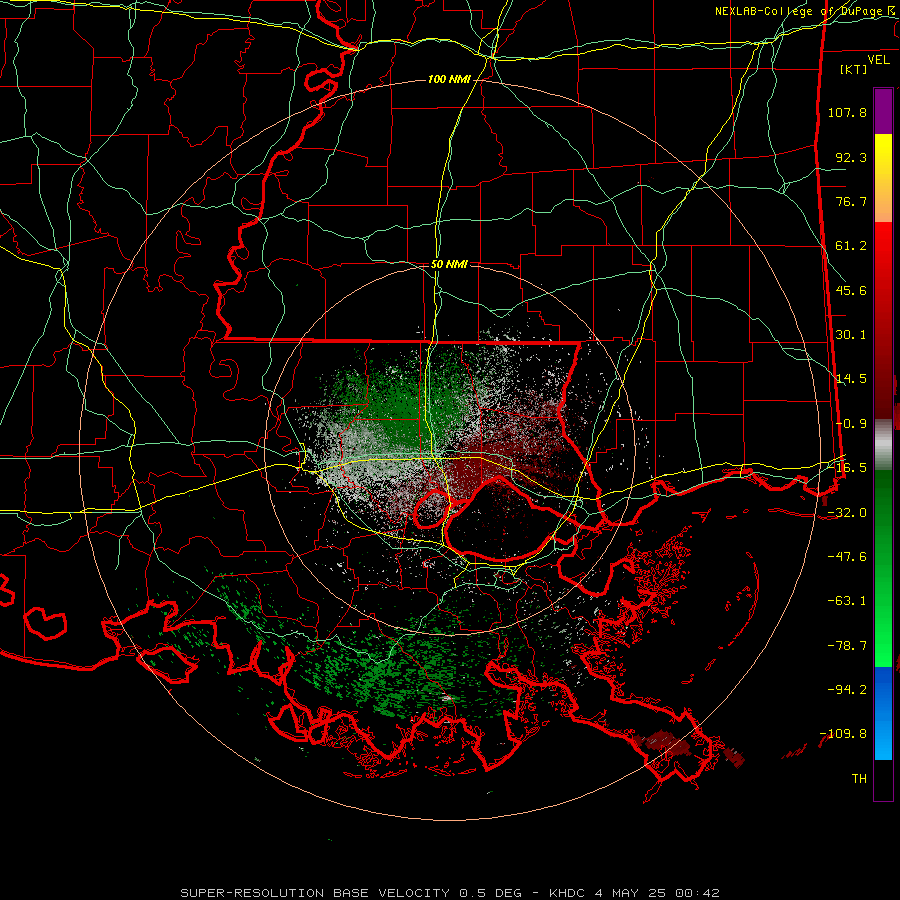
Task: Click the -0.9 velocity legend value
Action: (x=851, y=424)
